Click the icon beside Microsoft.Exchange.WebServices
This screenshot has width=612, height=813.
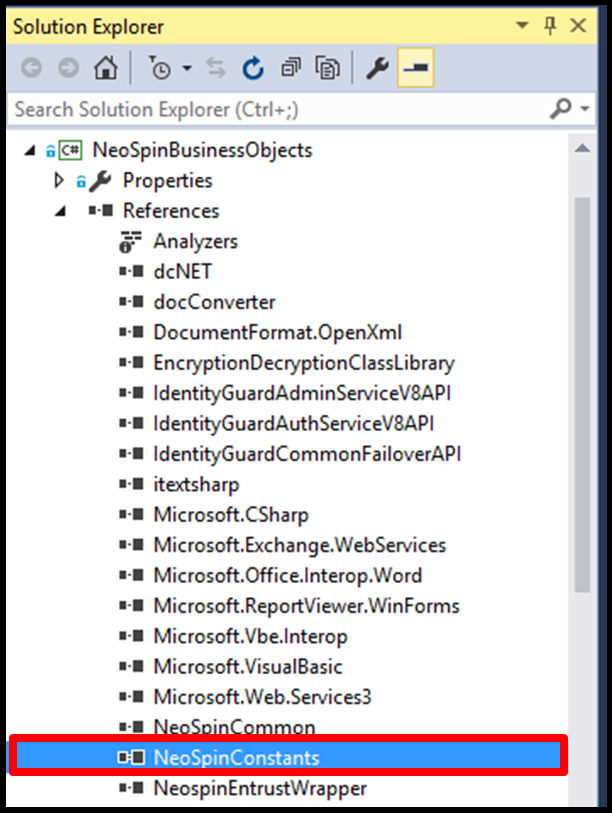131,544
